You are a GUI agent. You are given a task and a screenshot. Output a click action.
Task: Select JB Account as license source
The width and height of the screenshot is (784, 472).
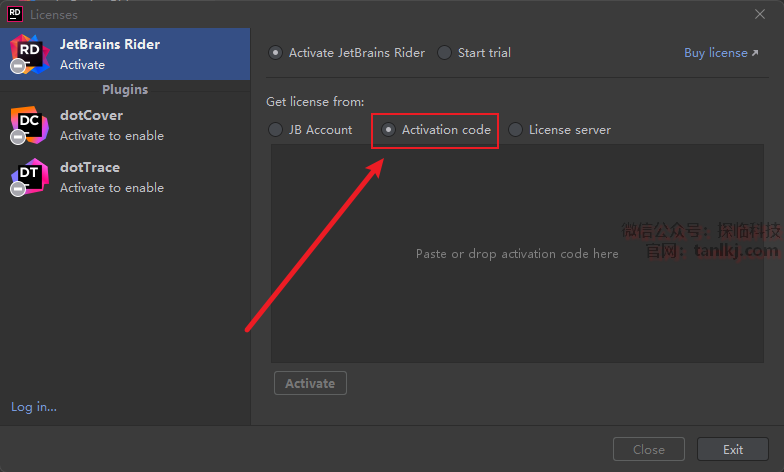276,130
